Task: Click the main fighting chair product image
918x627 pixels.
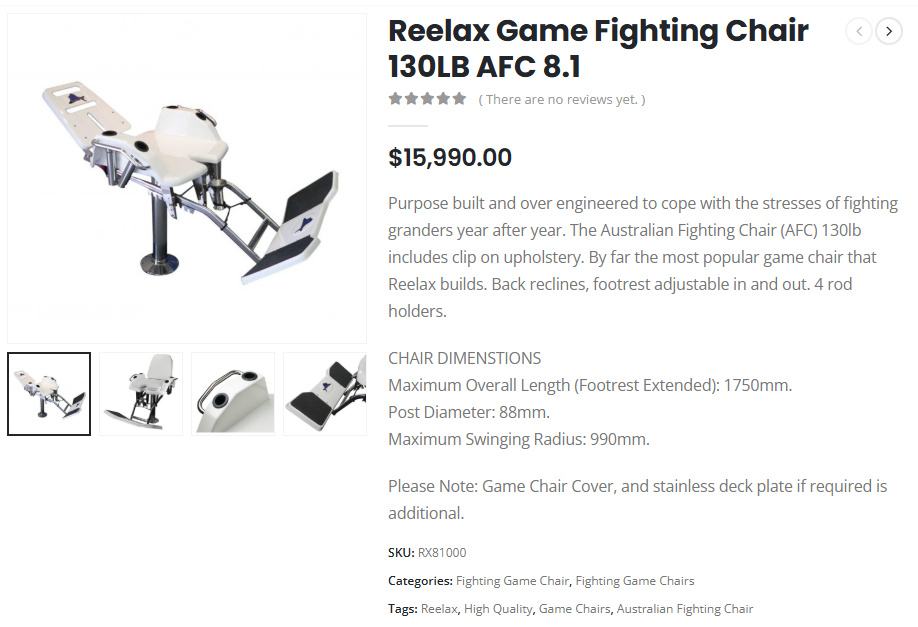Action: [187, 178]
